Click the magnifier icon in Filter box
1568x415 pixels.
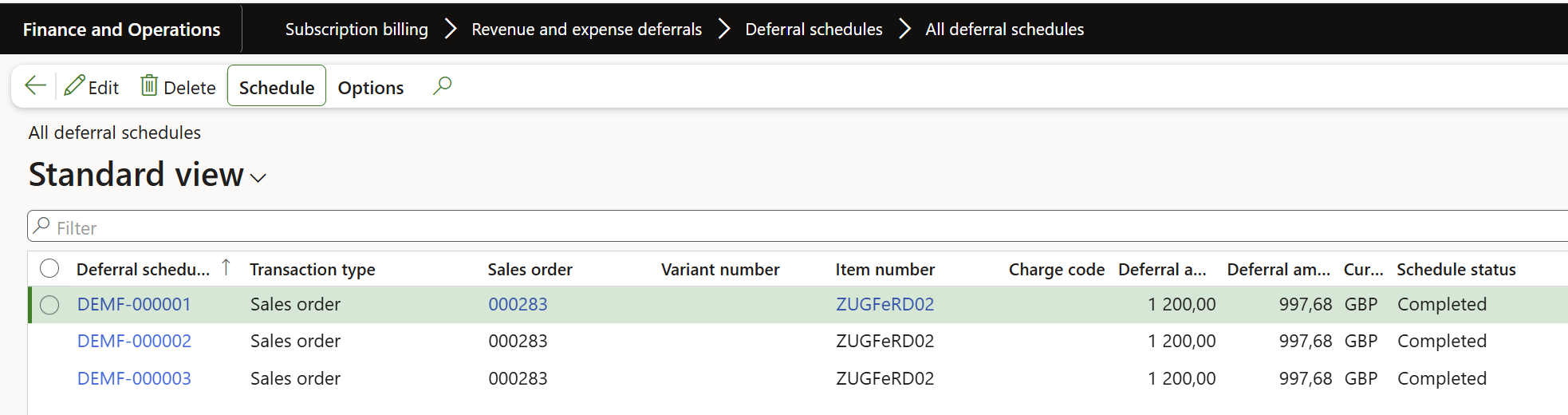(x=42, y=227)
